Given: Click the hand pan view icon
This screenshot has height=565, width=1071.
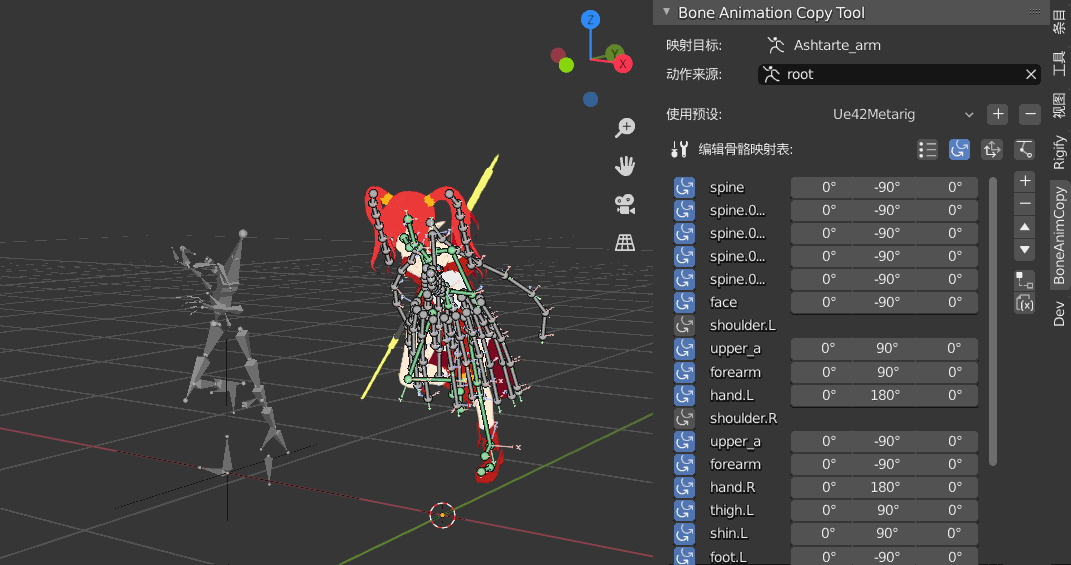Looking at the screenshot, I should tap(625, 165).
